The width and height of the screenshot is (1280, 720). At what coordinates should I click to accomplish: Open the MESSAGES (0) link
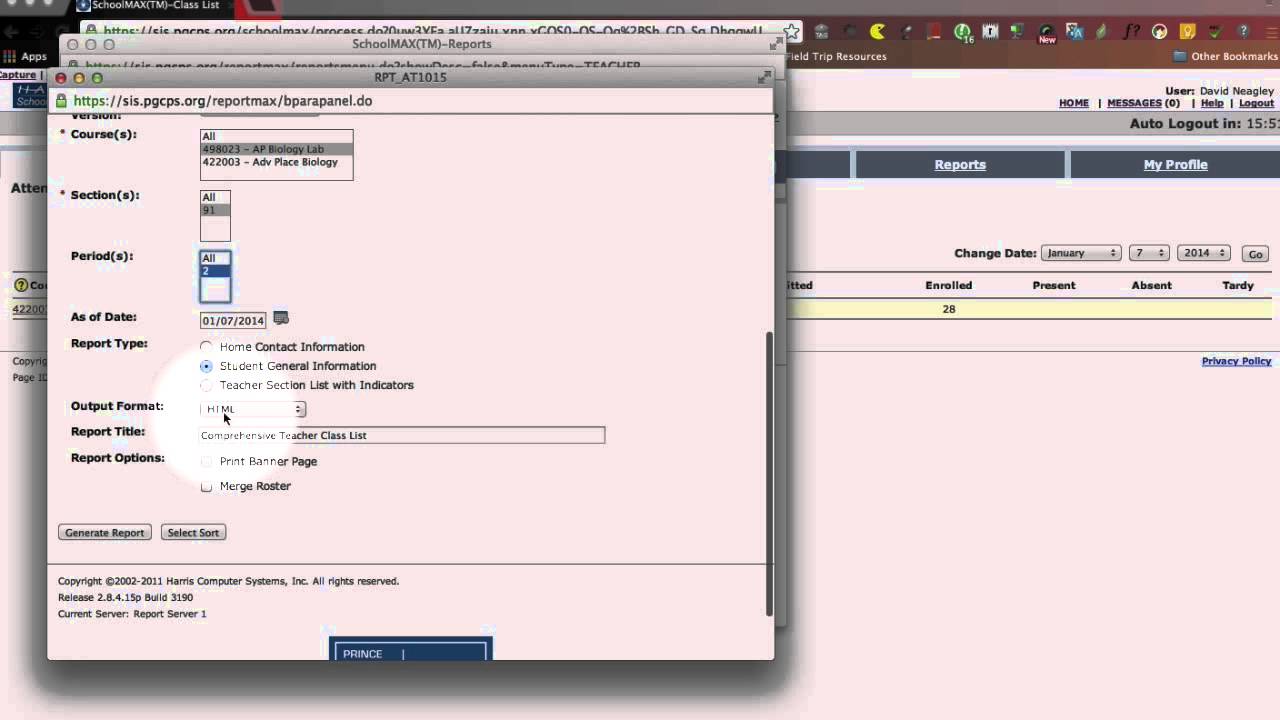[1143, 103]
